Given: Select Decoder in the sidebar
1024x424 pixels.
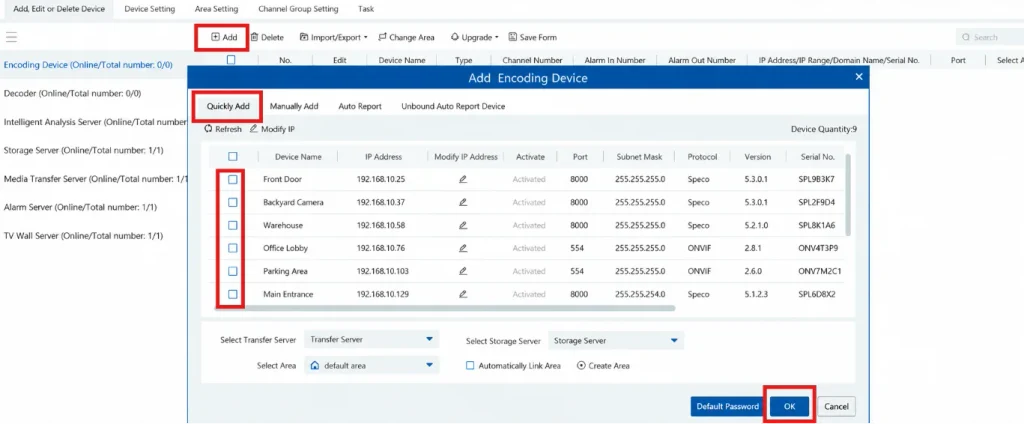Looking at the screenshot, I should coord(72,93).
